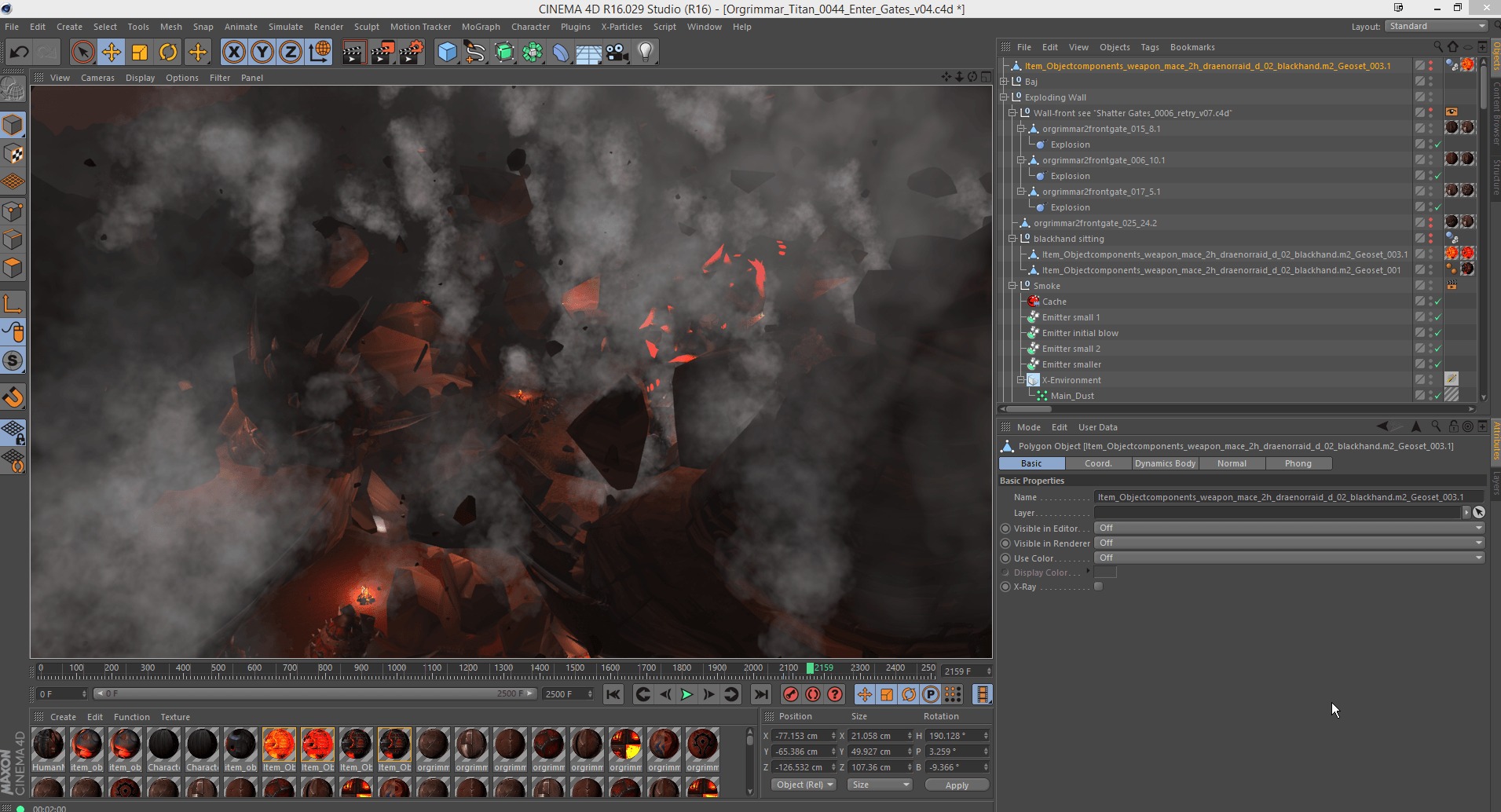Toggle enable checkmark for Emitter small 1
Viewport: 1501px width, 812px height.
1438,317
